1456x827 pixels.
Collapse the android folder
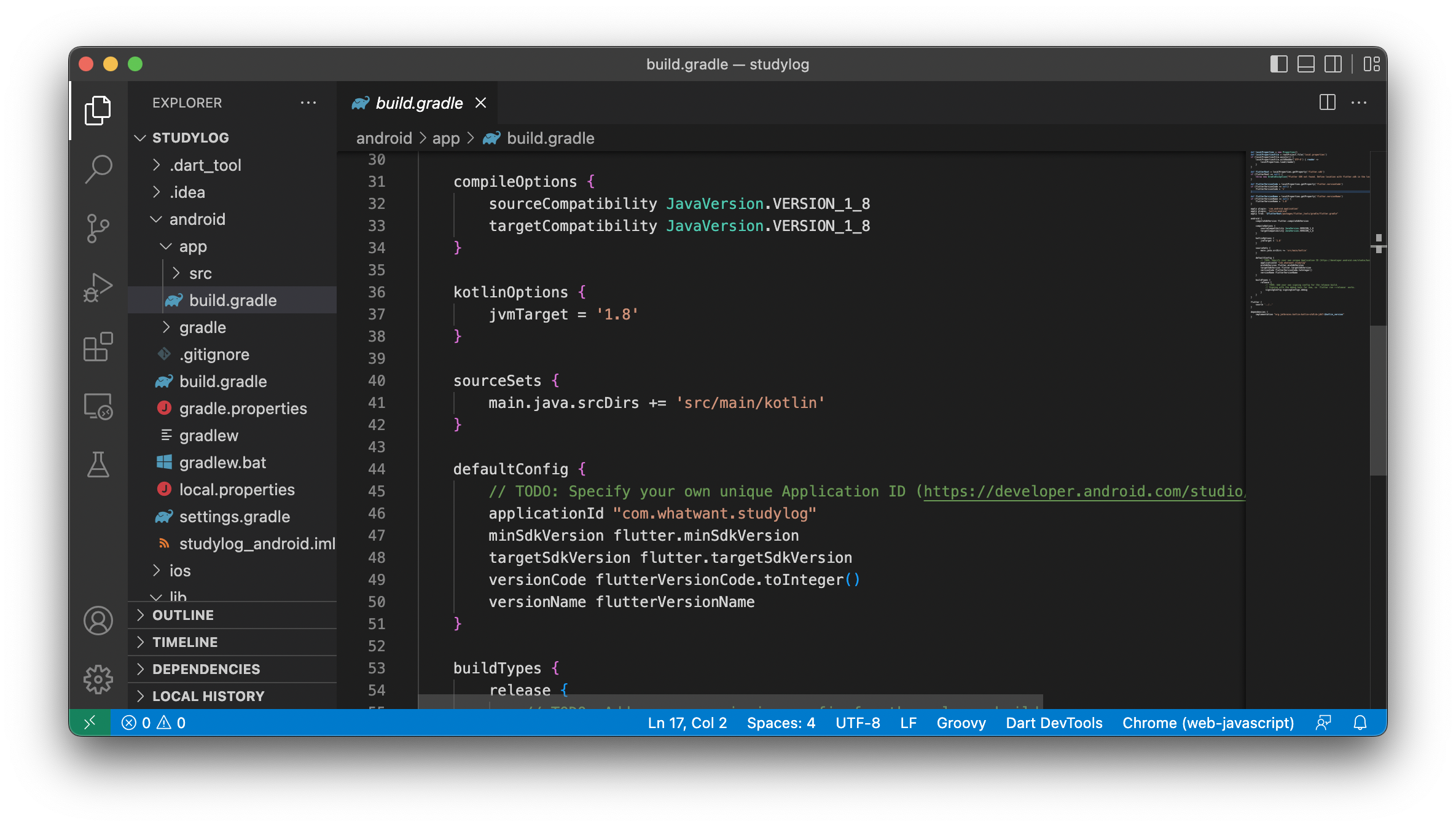click(197, 219)
